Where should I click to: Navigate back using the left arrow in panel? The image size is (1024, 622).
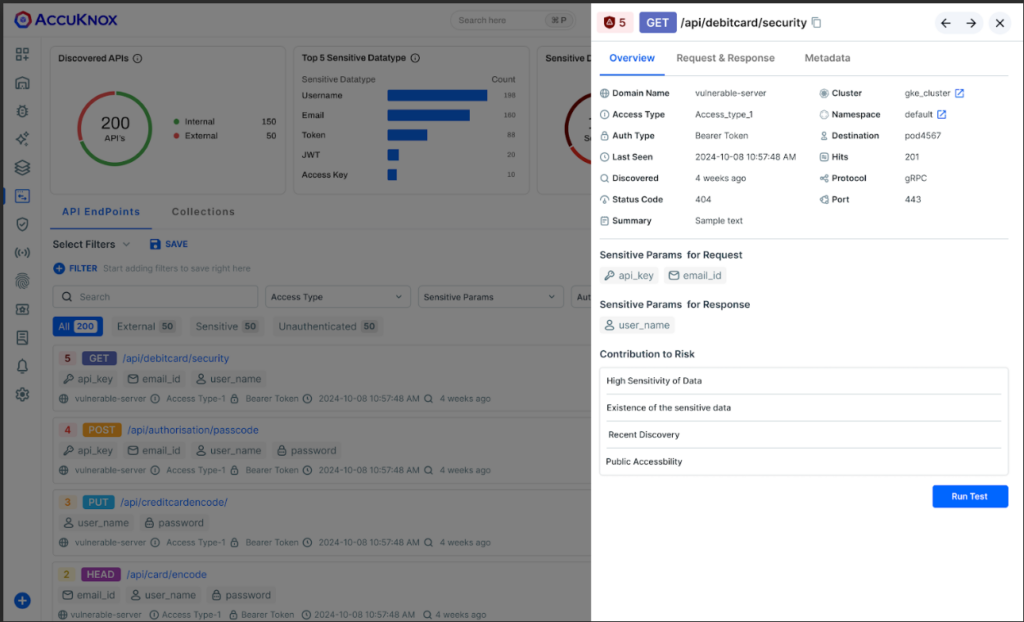coord(945,22)
